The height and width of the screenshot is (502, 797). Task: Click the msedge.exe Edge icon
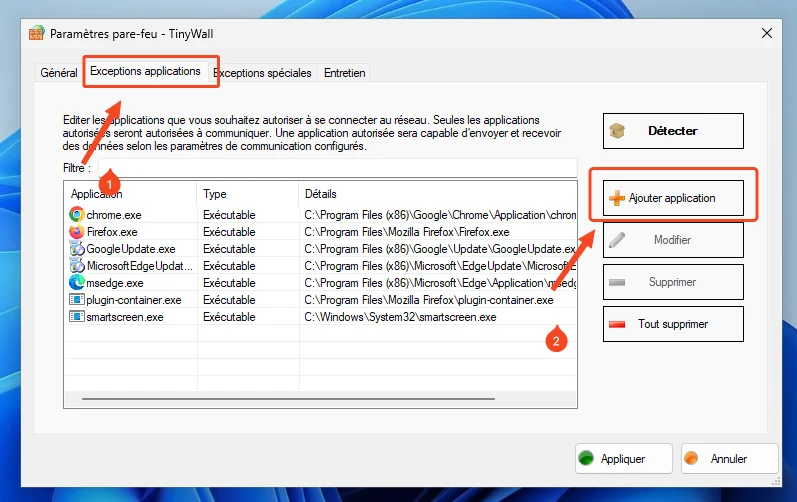click(x=77, y=282)
